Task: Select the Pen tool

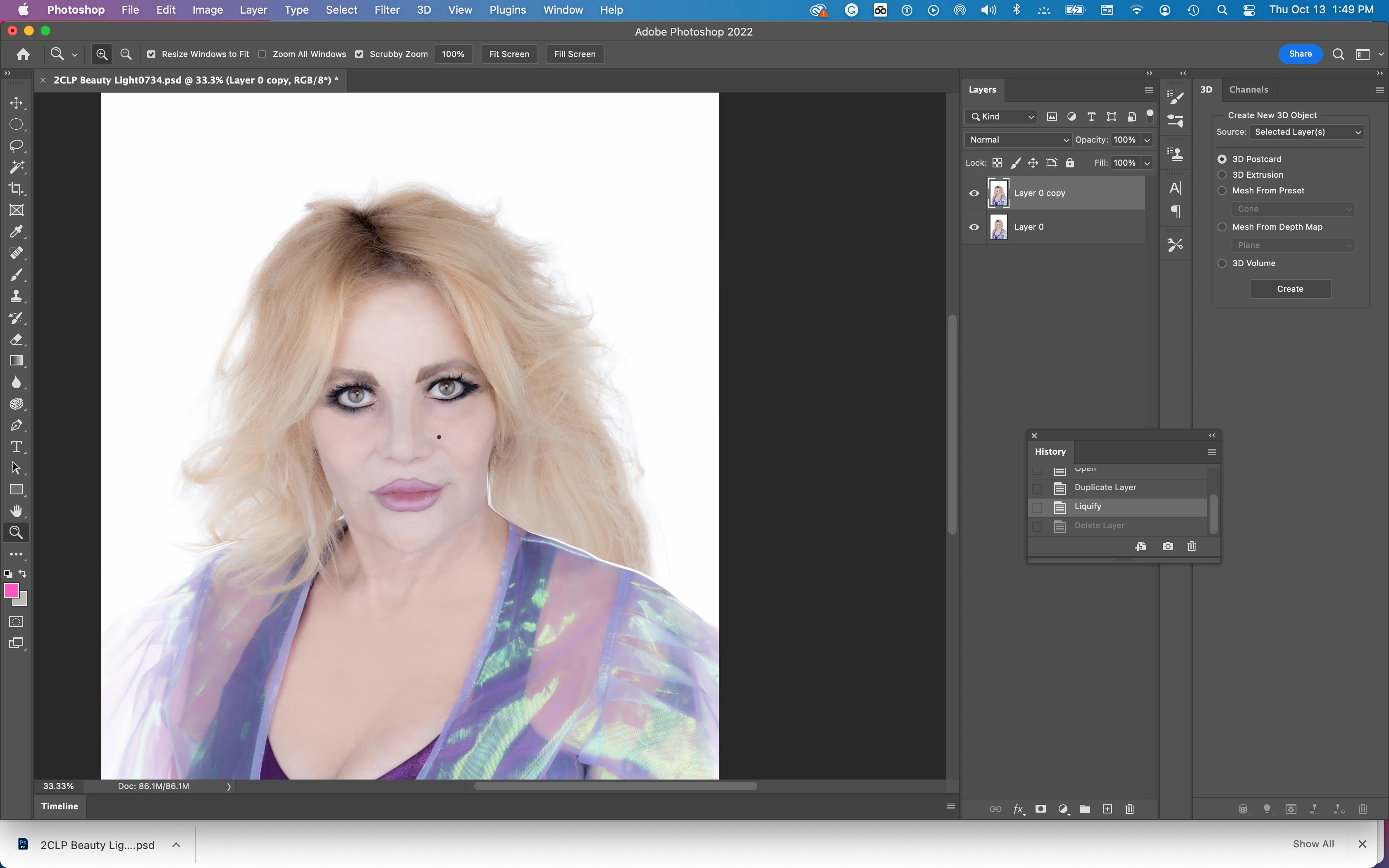Action: (16, 425)
